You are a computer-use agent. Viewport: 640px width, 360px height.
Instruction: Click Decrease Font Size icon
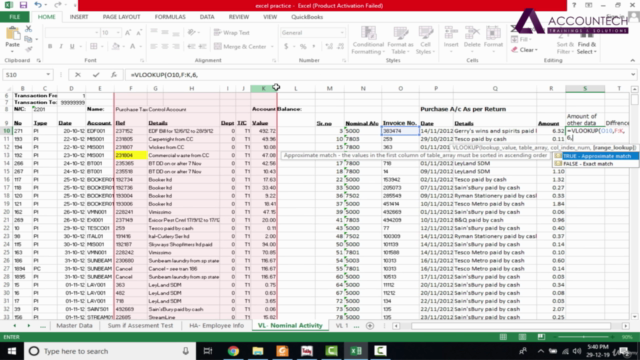coord(139,33)
